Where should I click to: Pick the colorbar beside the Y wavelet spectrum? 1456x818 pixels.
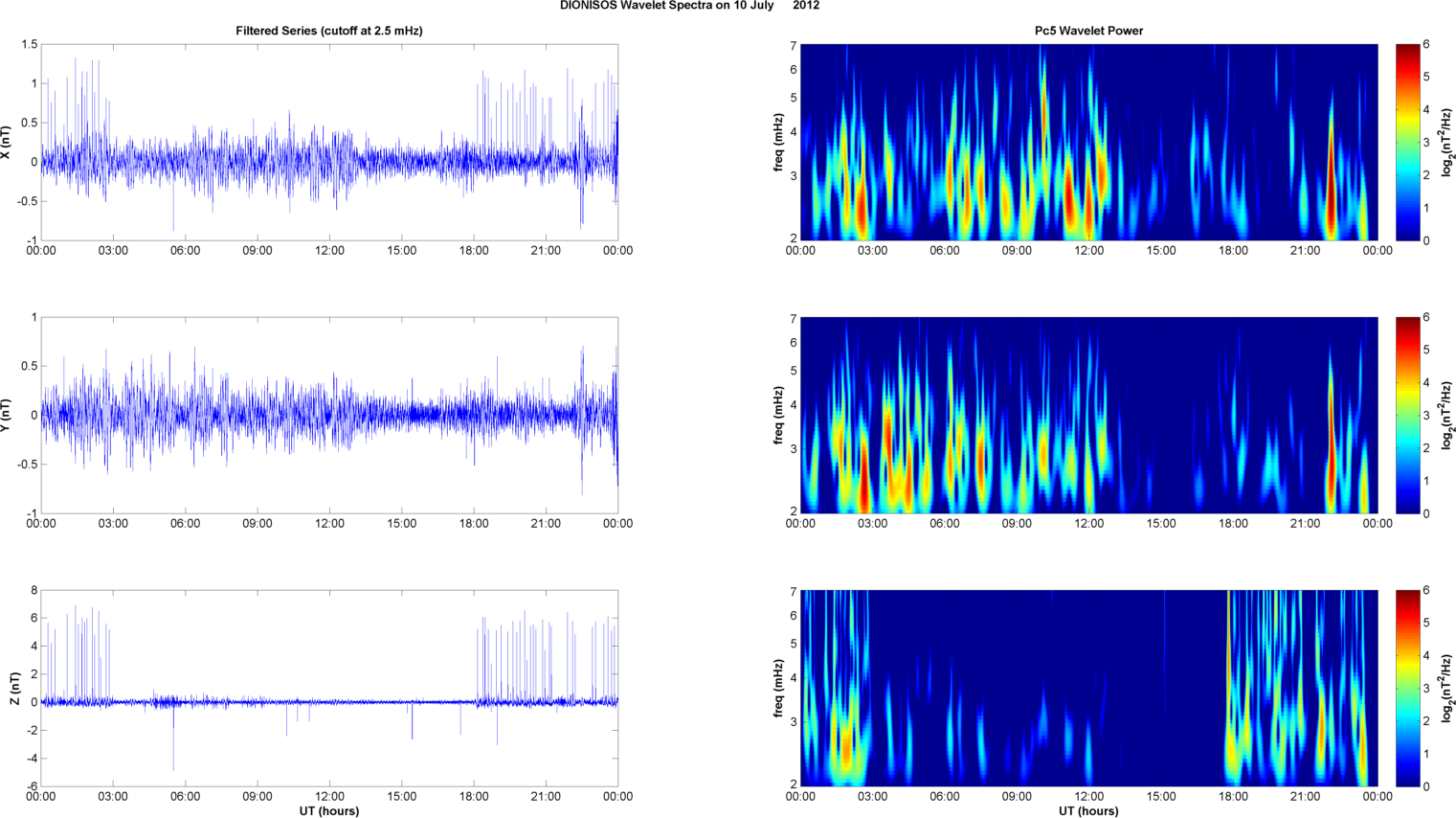[x=1407, y=415]
